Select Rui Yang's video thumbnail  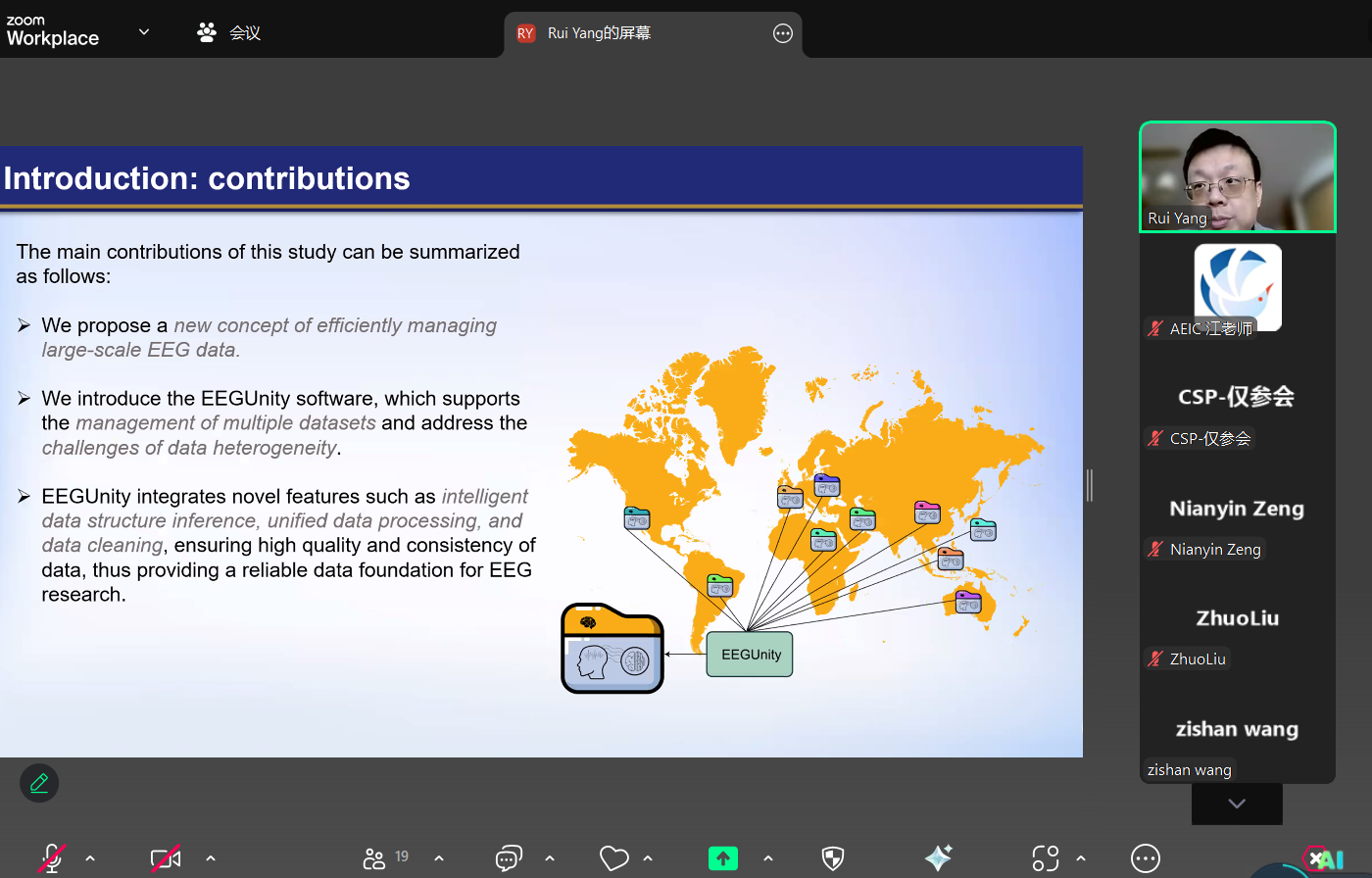click(x=1237, y=177)
